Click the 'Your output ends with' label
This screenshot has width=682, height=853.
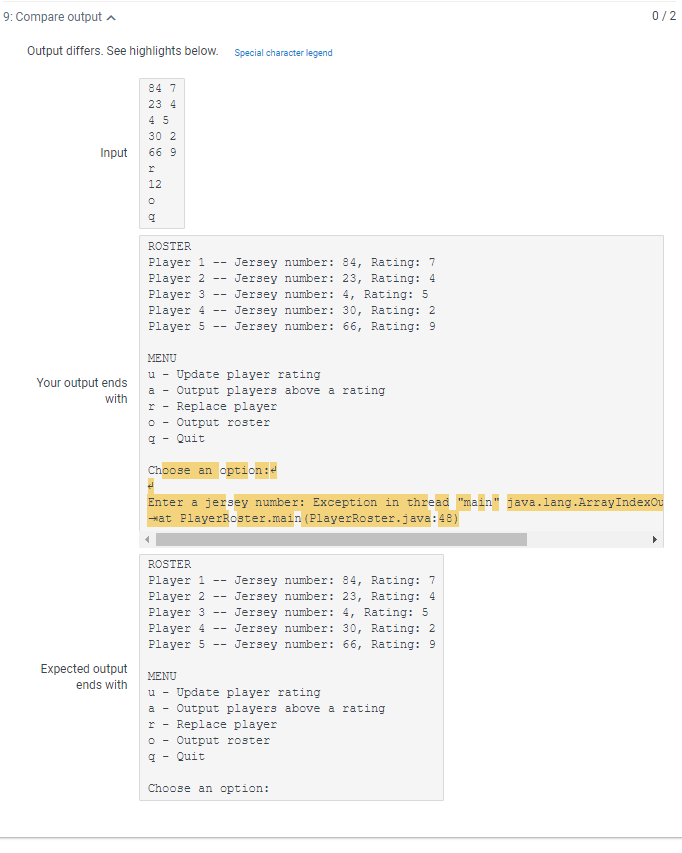pyautogui.click(x=82, y=391)
